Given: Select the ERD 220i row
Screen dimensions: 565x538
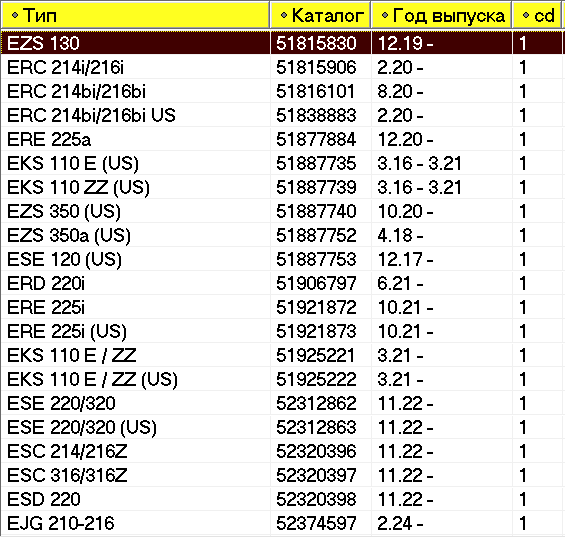Looking at the screenshot, I should [x=282, y=283].
